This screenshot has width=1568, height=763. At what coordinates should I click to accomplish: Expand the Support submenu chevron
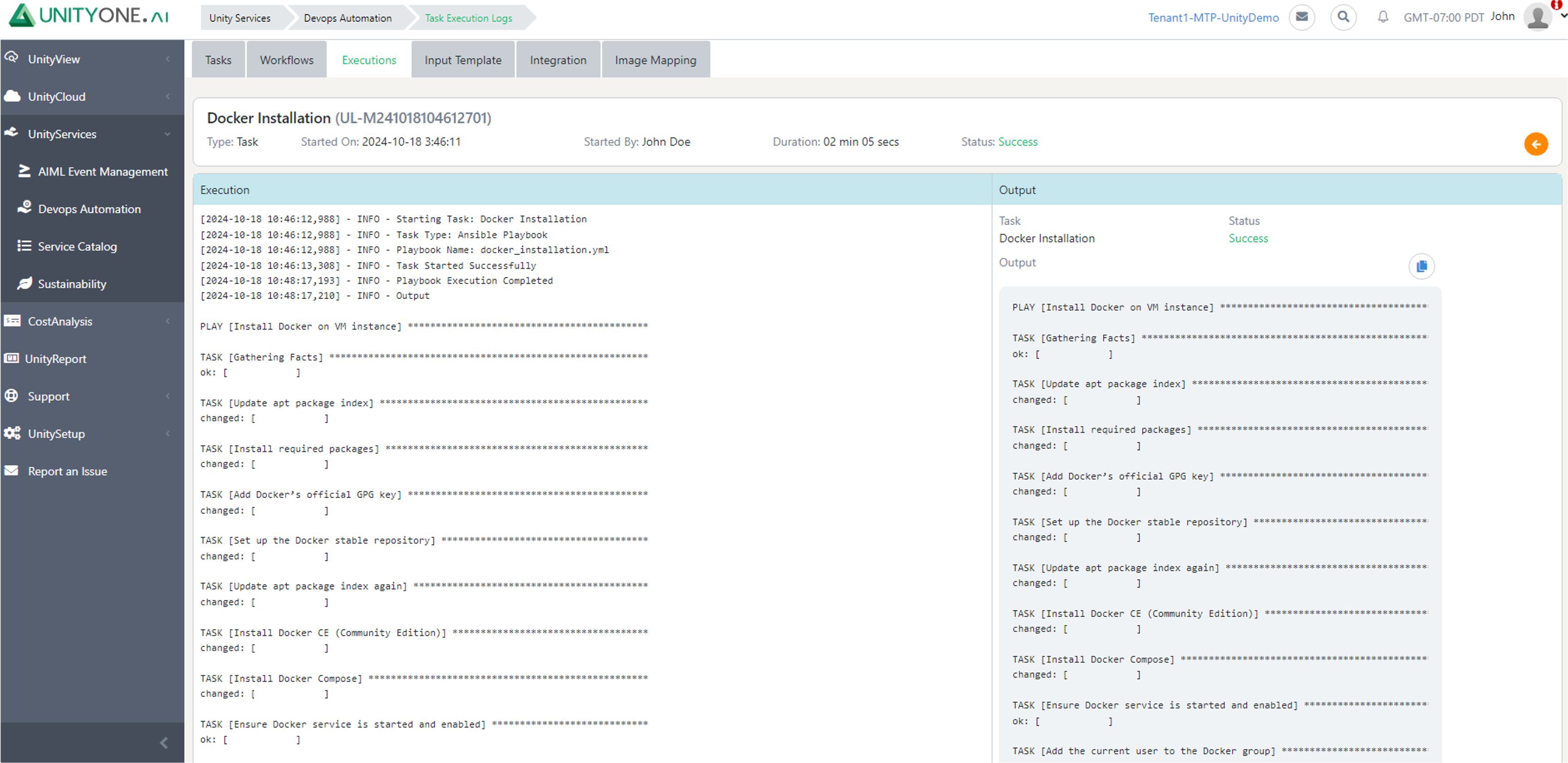click(168, 396)
